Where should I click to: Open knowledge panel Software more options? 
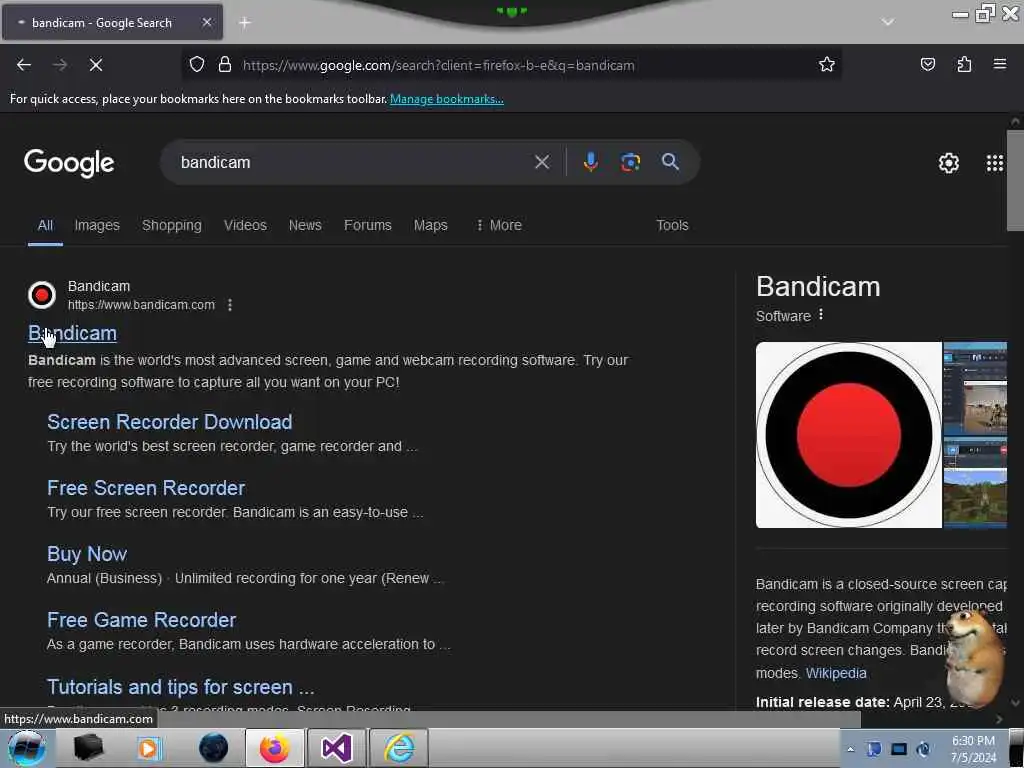pos(821,315)
